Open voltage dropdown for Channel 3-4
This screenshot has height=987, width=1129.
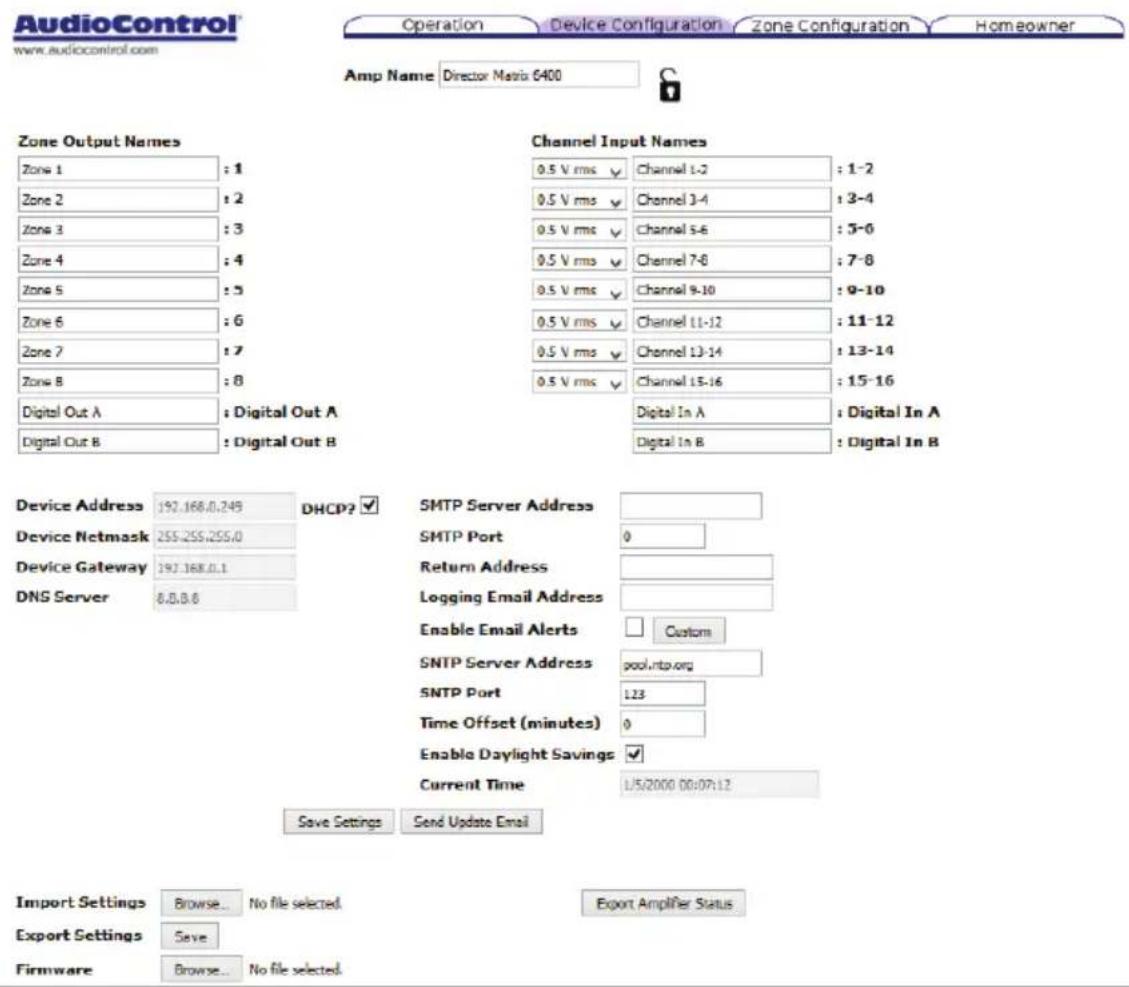[x=579, y=199]
